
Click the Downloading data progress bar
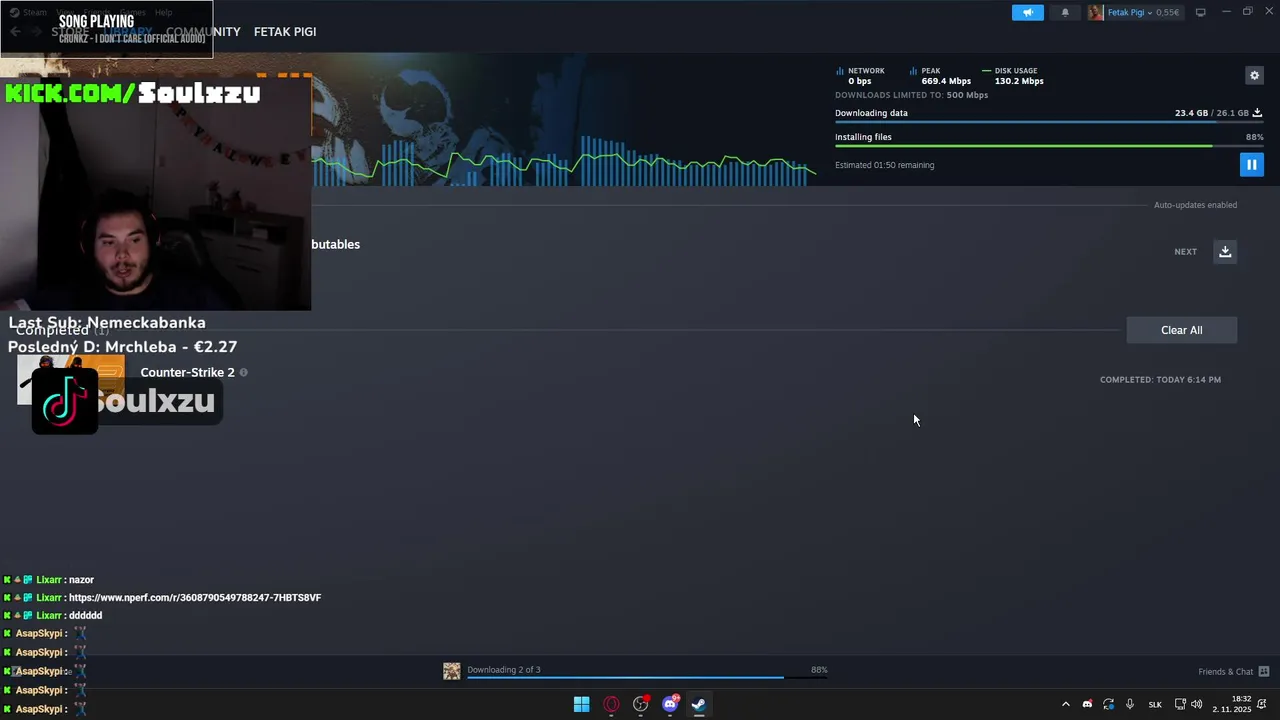point(1049,122)
